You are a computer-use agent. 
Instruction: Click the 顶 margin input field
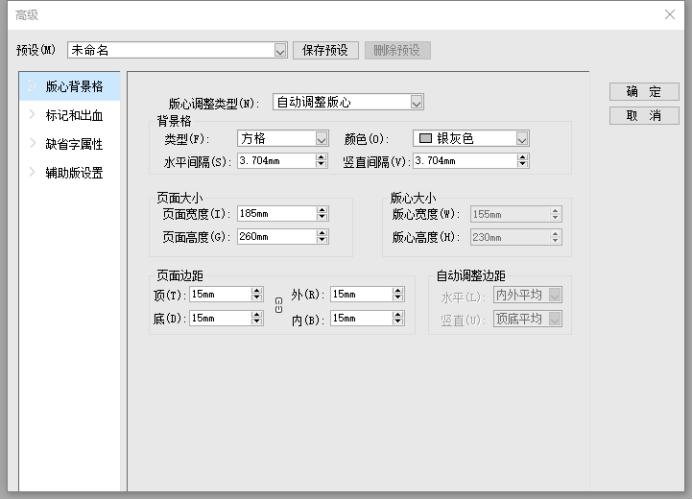[x=219, y=294]
